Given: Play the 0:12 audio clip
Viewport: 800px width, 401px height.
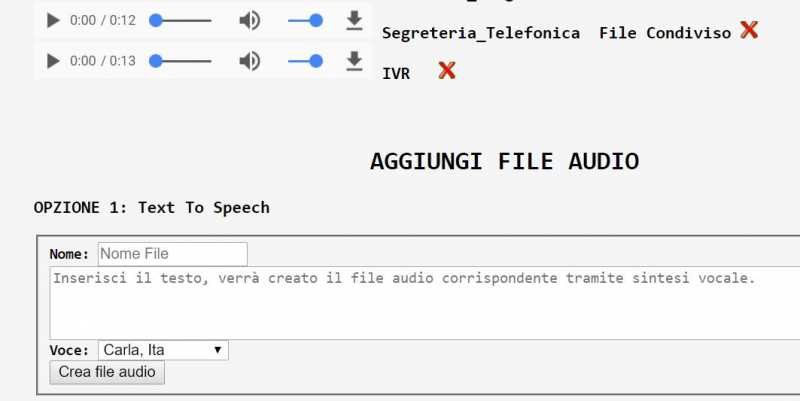Looking at the screenshot, I should pyautogui.click(x=54, y=20).
